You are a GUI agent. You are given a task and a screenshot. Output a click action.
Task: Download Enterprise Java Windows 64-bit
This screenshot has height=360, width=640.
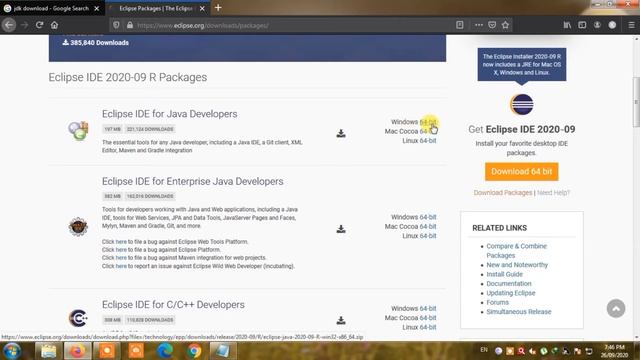428,217
